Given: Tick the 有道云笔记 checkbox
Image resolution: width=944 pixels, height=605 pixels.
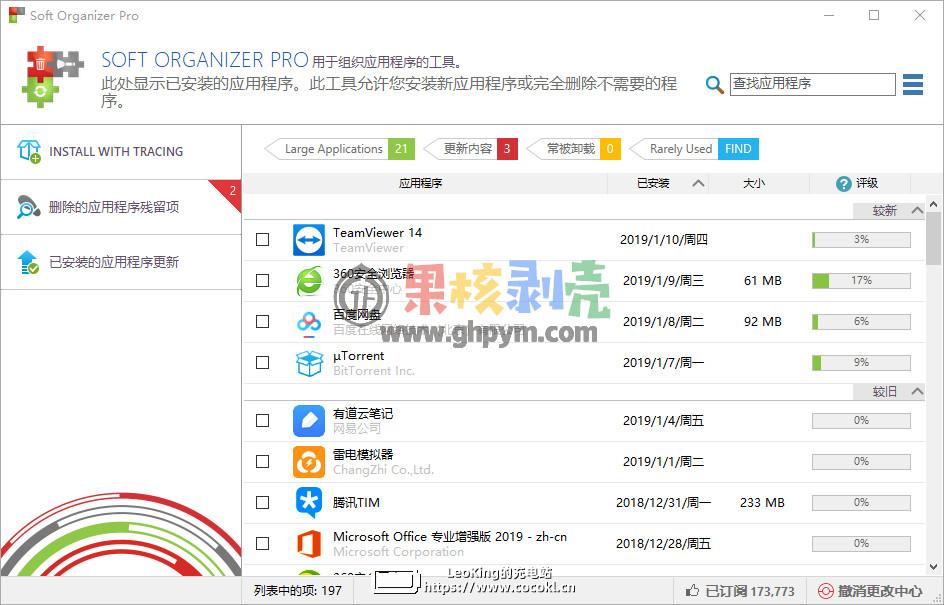Looking at the screenshot, I should coord(262,420).
